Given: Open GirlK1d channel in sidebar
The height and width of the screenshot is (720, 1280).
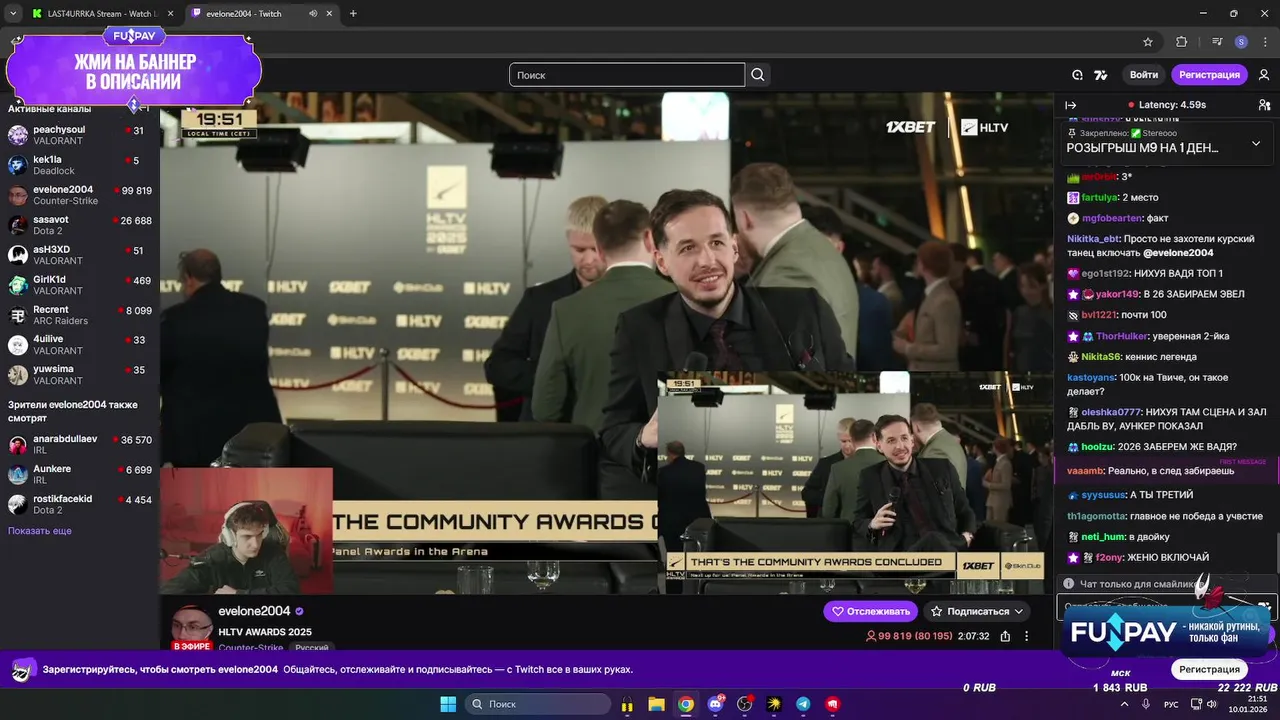Looking at the screenshot, I should [80, 285].
